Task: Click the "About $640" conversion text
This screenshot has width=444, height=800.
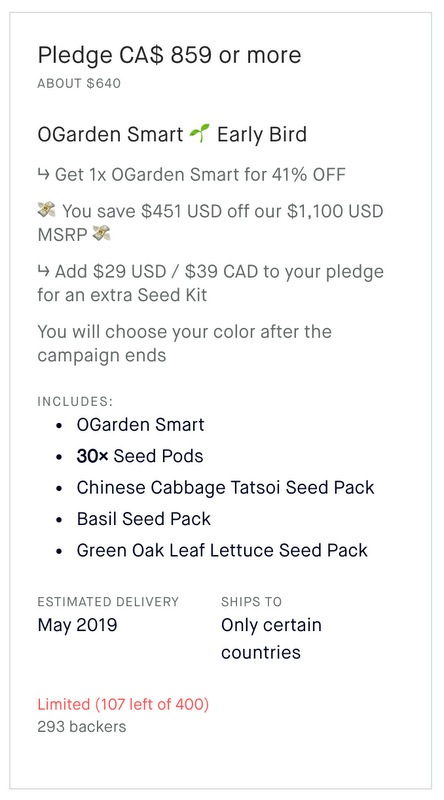Action: pyautogui.click(x=79, y=84)
